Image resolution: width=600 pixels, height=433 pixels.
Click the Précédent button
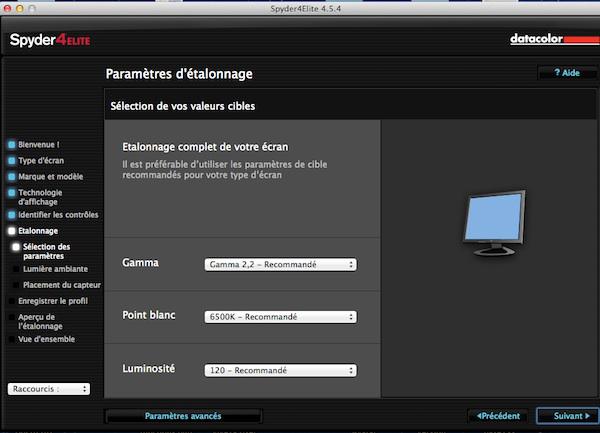point(497,415)
